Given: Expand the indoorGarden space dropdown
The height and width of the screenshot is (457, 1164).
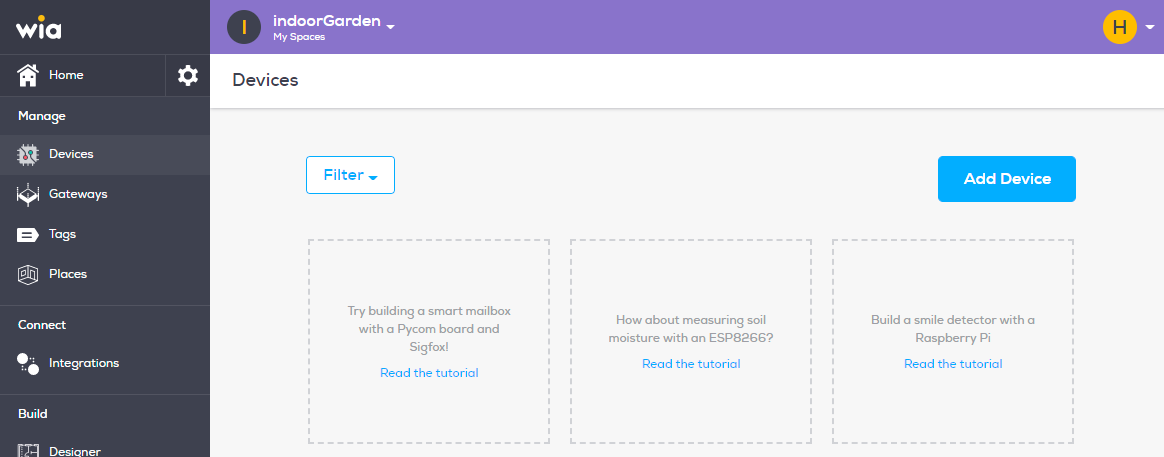Looking at the screenshot, I should pyautogui.click(x=390, y=27).
